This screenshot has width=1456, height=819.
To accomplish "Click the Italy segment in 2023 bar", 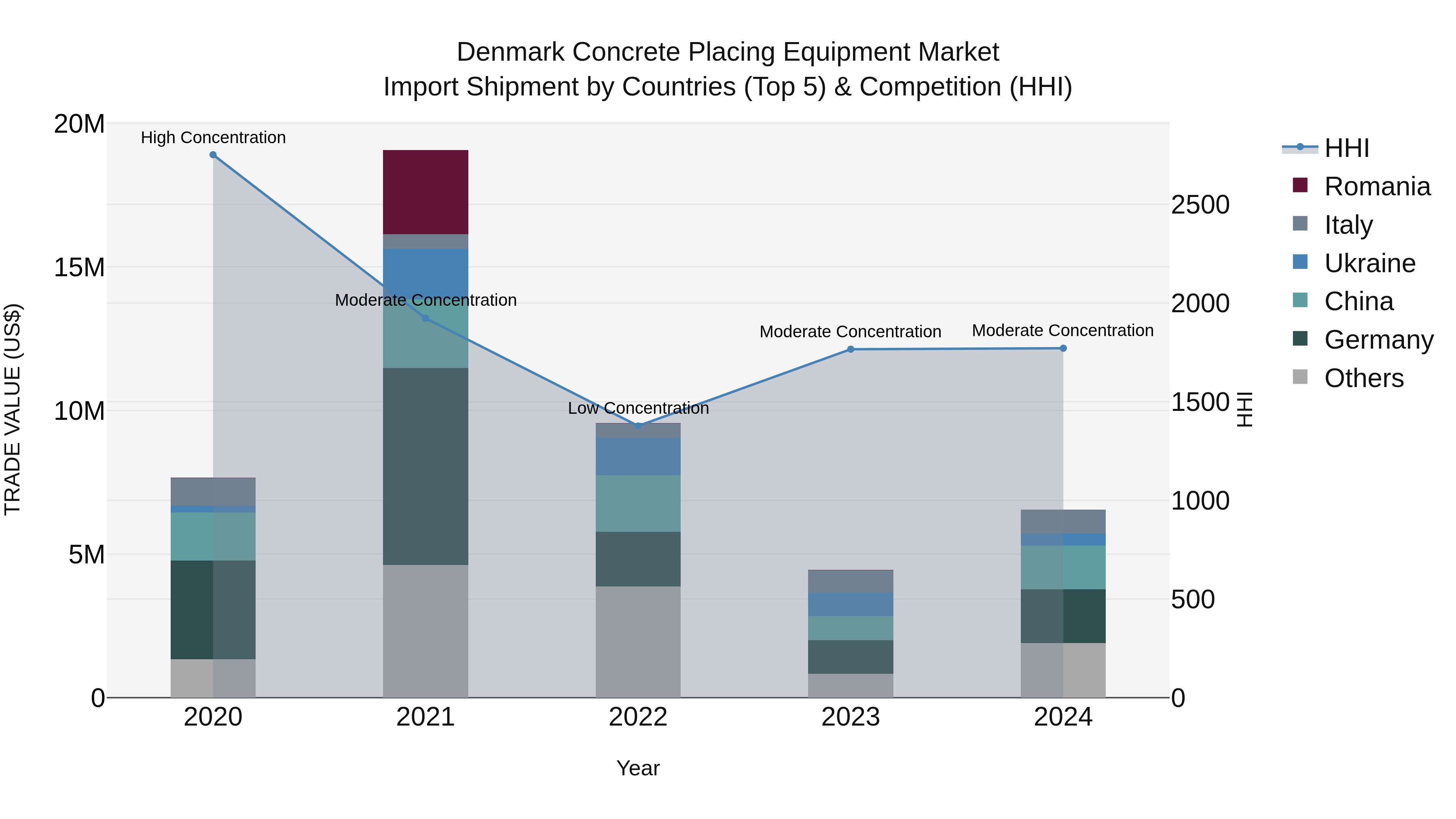I will point(851,582).
